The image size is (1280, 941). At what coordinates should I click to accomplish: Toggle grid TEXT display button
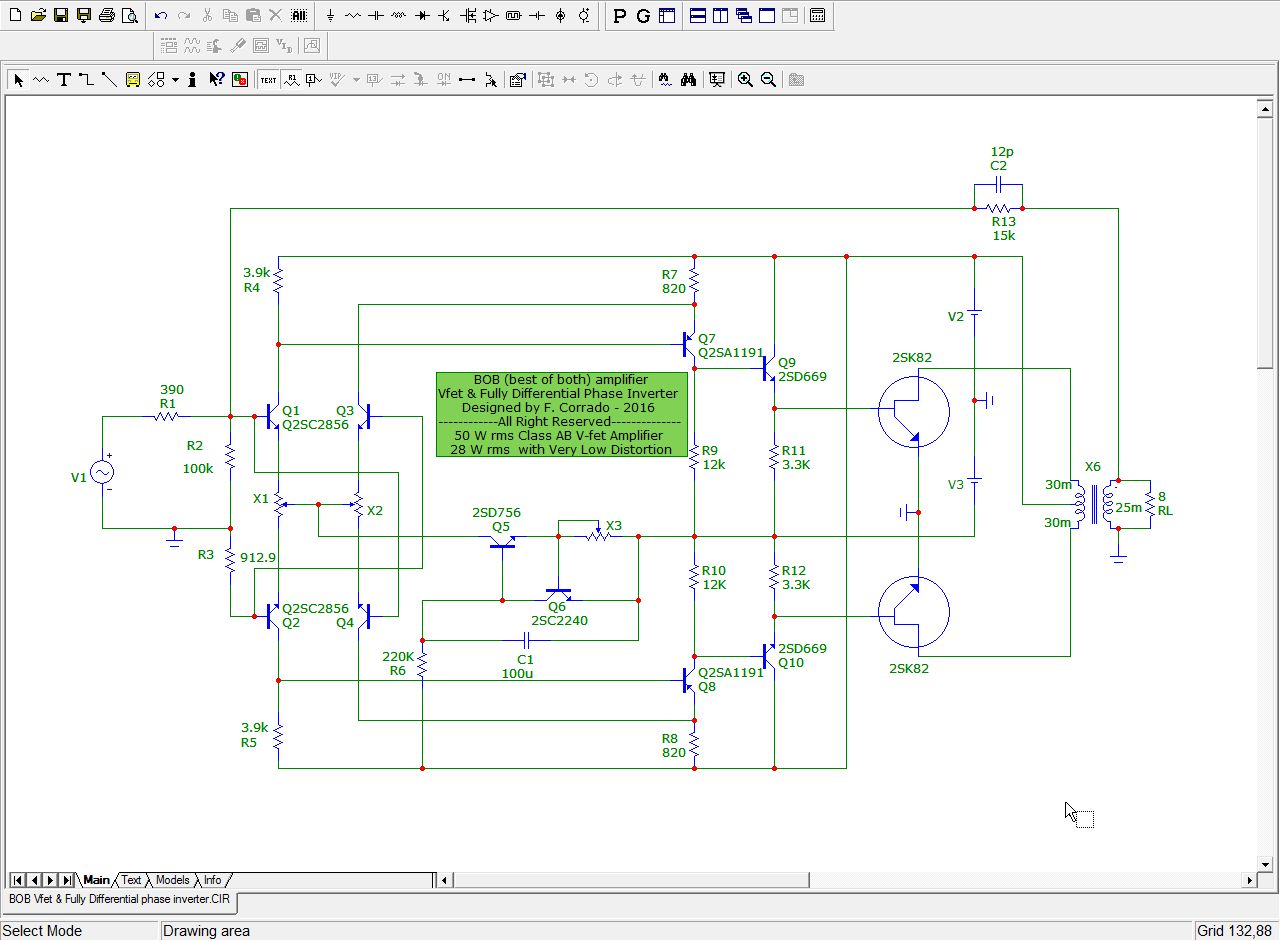269,80
